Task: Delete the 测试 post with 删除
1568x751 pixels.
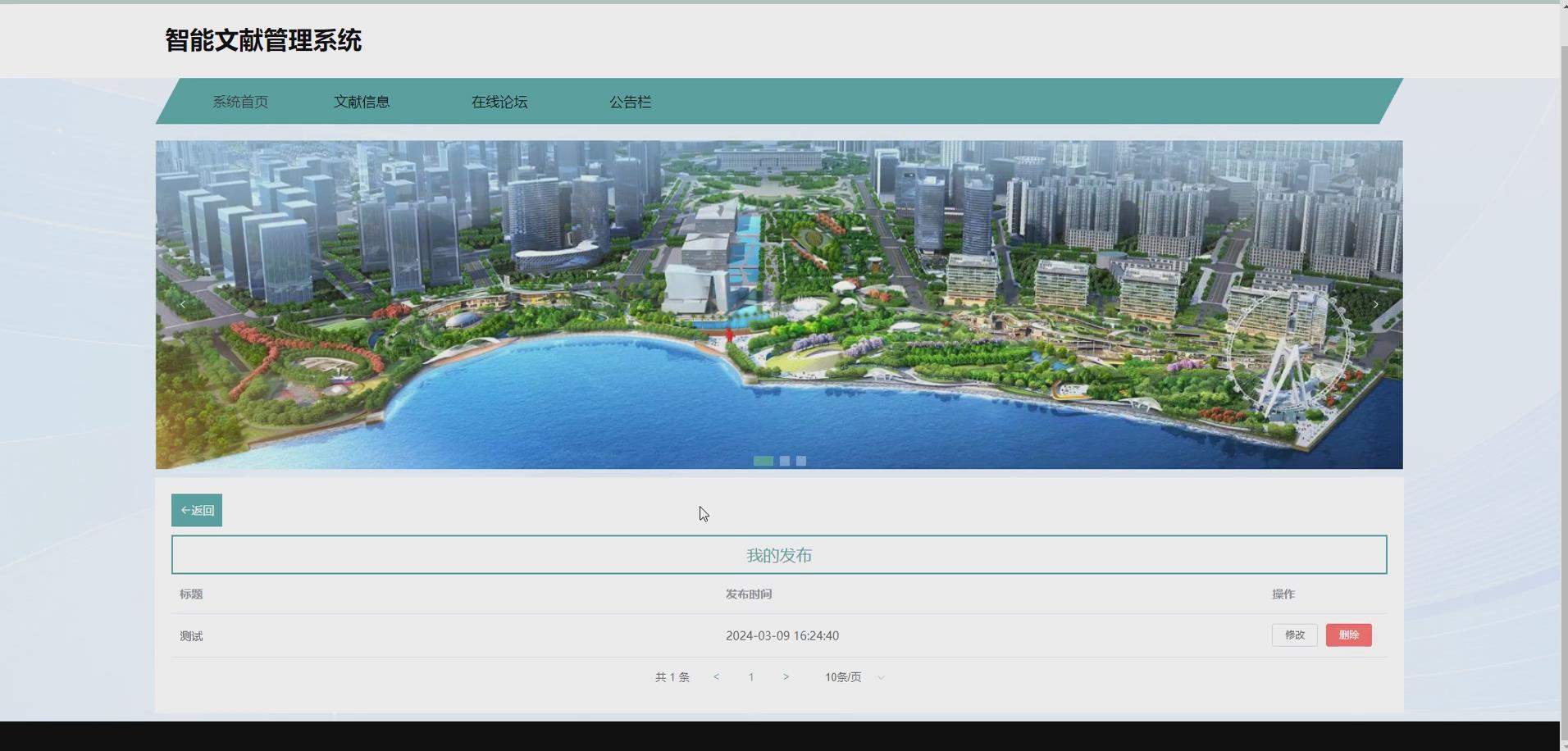Action: click(x=1349, y=635)
